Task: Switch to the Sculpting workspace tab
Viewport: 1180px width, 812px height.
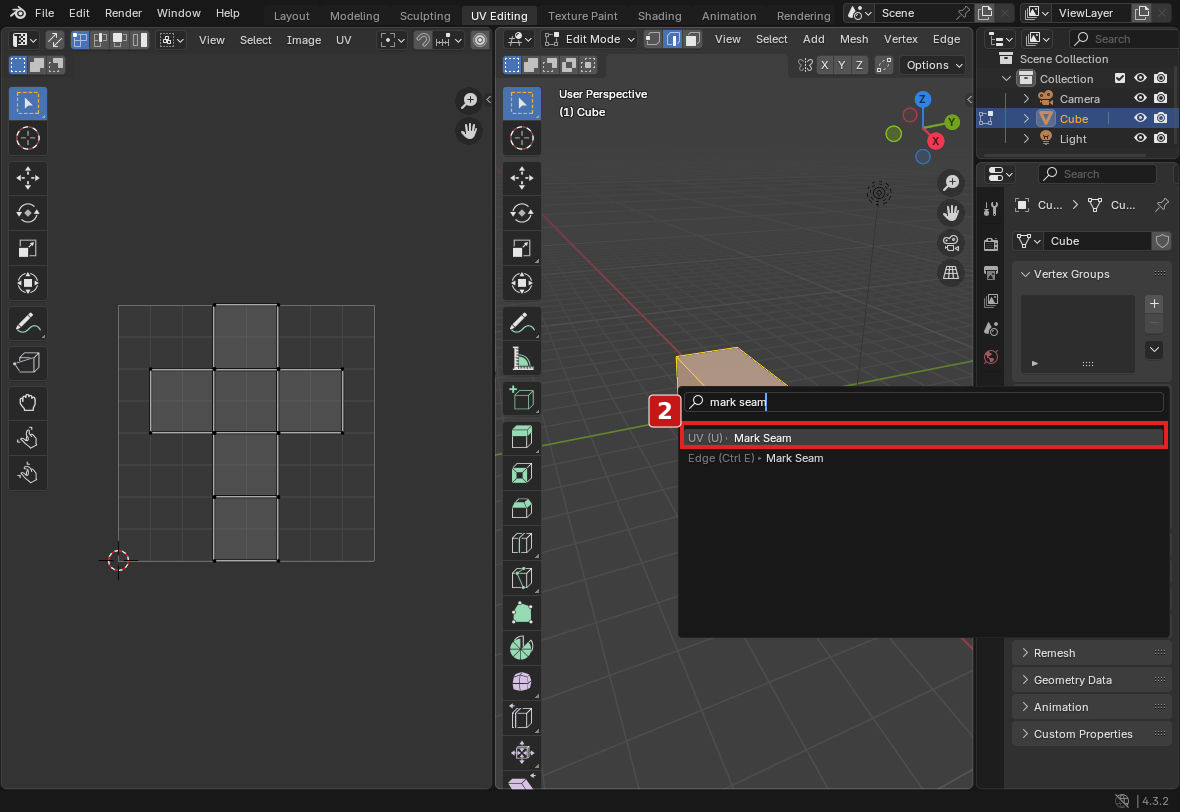Action: pos(425,15)
